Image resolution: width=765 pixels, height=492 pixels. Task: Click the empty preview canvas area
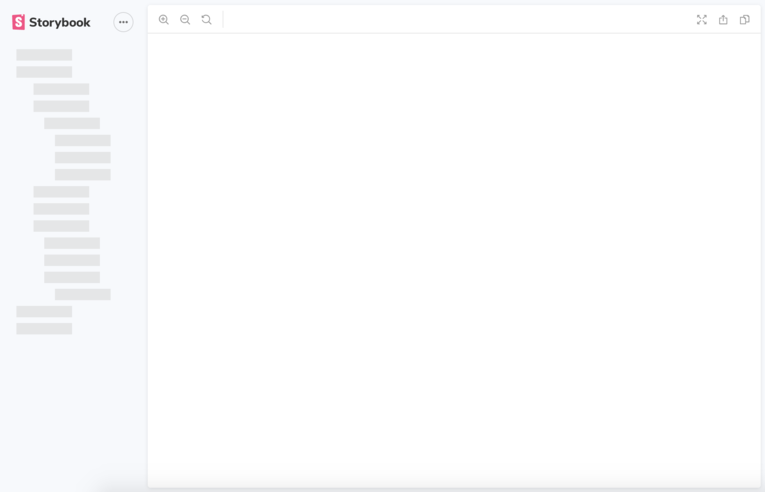click(x=454, y=260)
